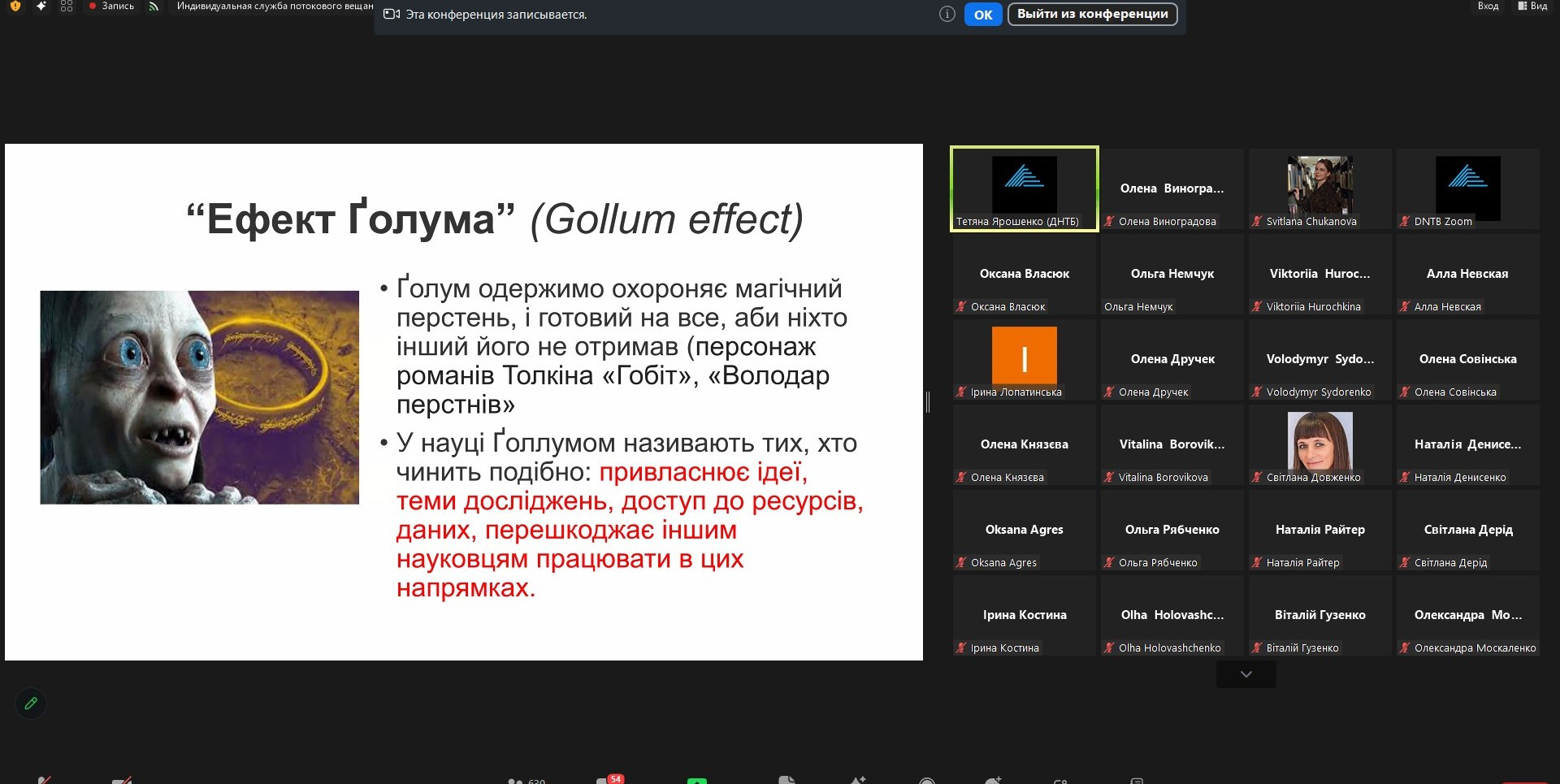Click the muted mic icon of Svitlana Chukanova
The height and width of the screenshot is (784, 1560).
[1257, 221]
